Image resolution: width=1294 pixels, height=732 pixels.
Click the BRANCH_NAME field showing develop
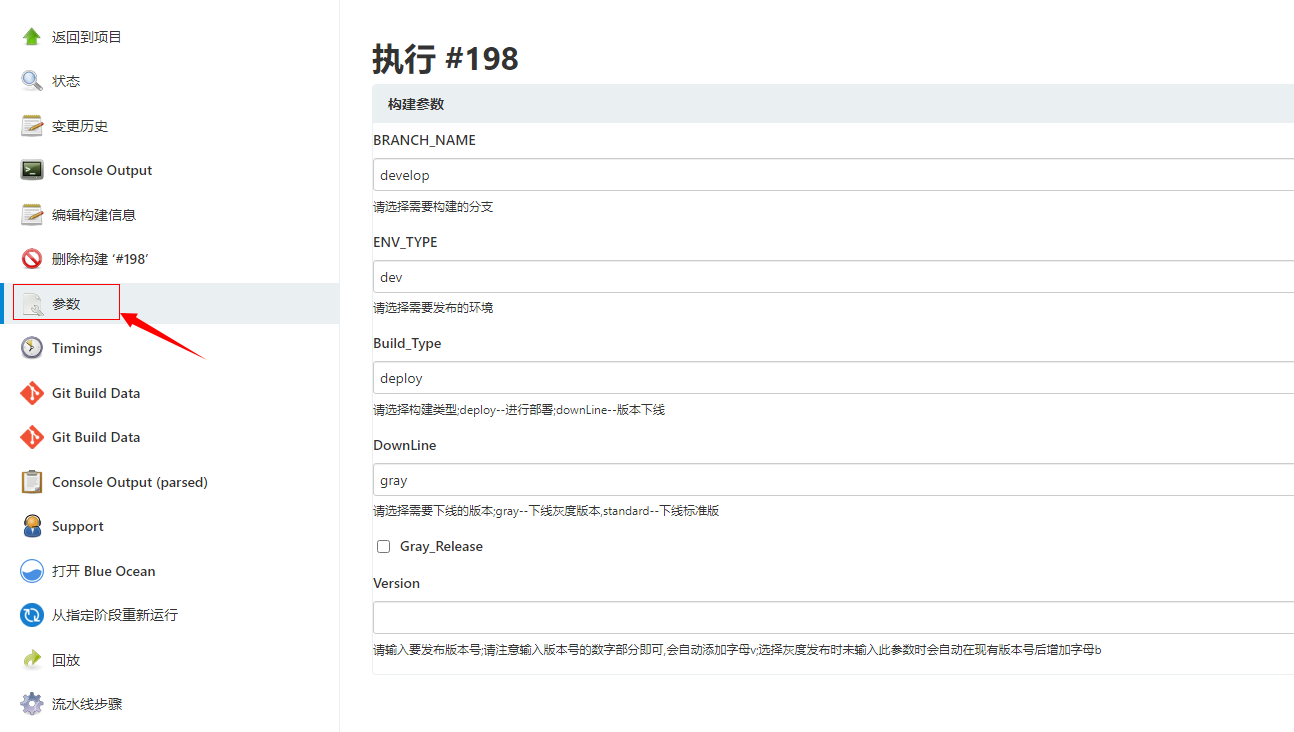click(x=833, y=175)
